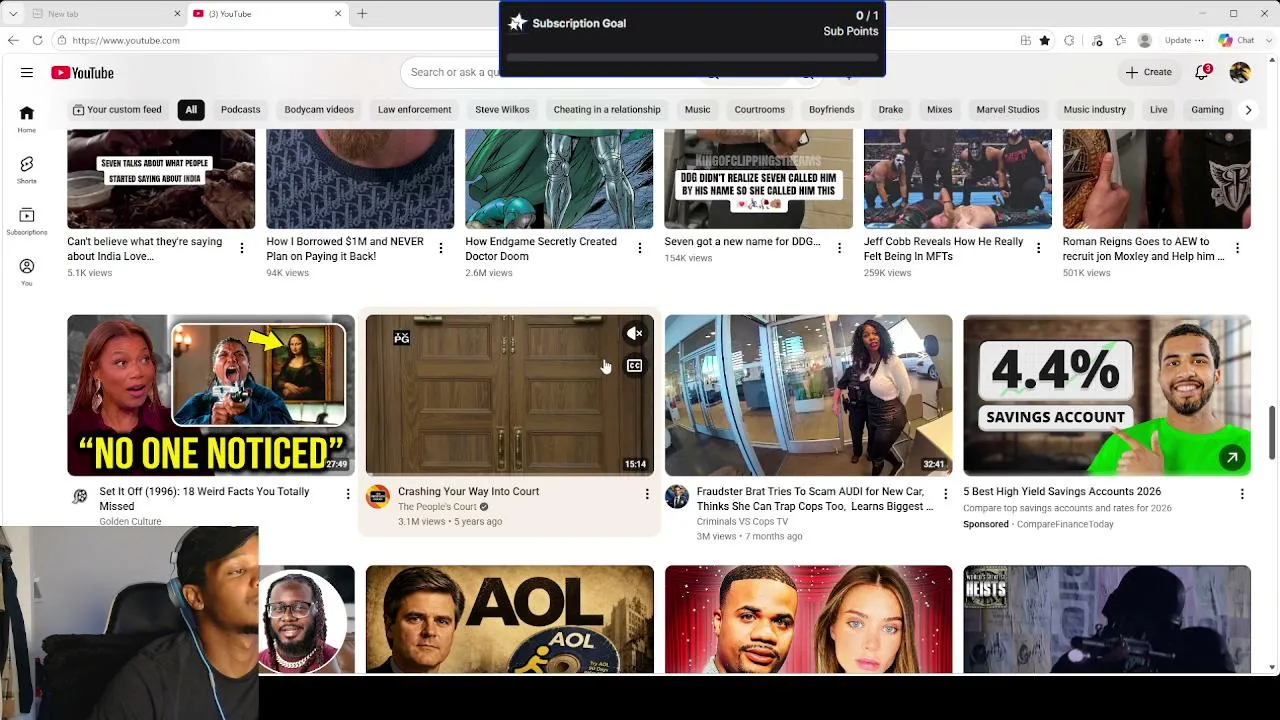Open the You section in sidebar
Screen dimensions: 1280x720
[27, 272]
